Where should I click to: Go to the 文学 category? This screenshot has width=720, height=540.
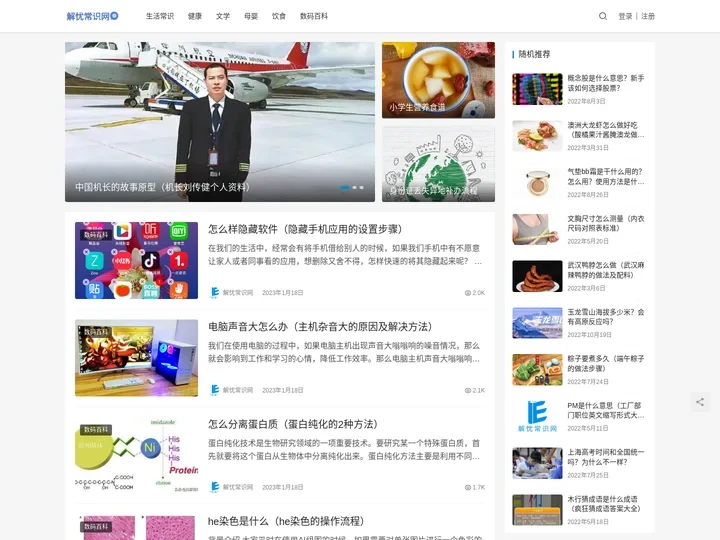[223, 16]
